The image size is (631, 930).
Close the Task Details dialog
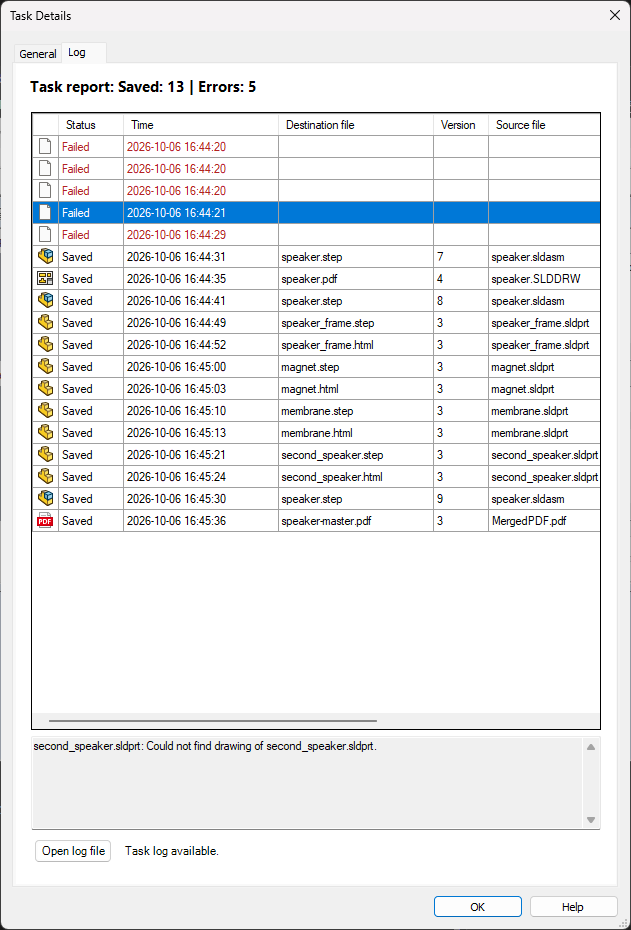(x=615, y=16)
